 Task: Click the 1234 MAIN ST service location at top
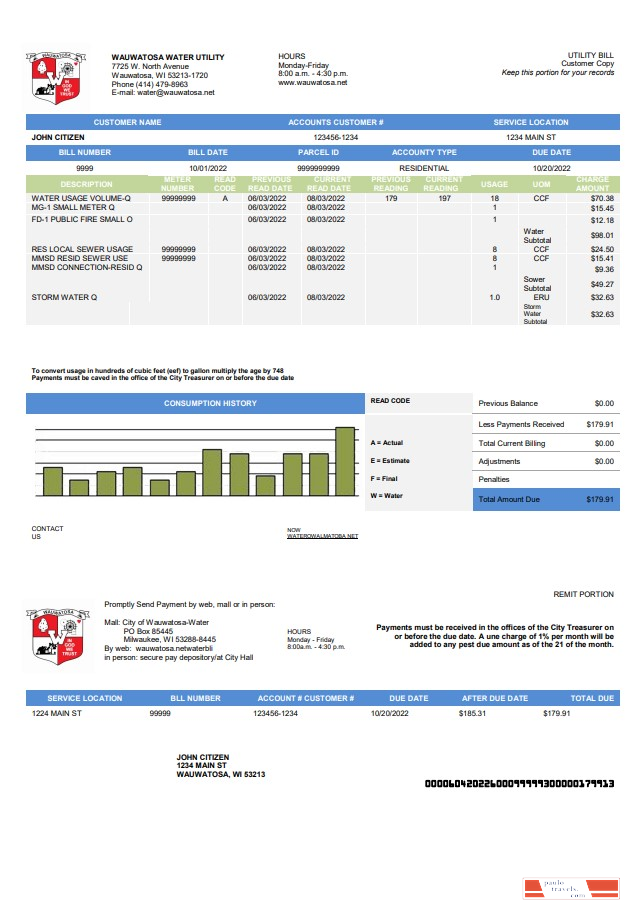531,137
